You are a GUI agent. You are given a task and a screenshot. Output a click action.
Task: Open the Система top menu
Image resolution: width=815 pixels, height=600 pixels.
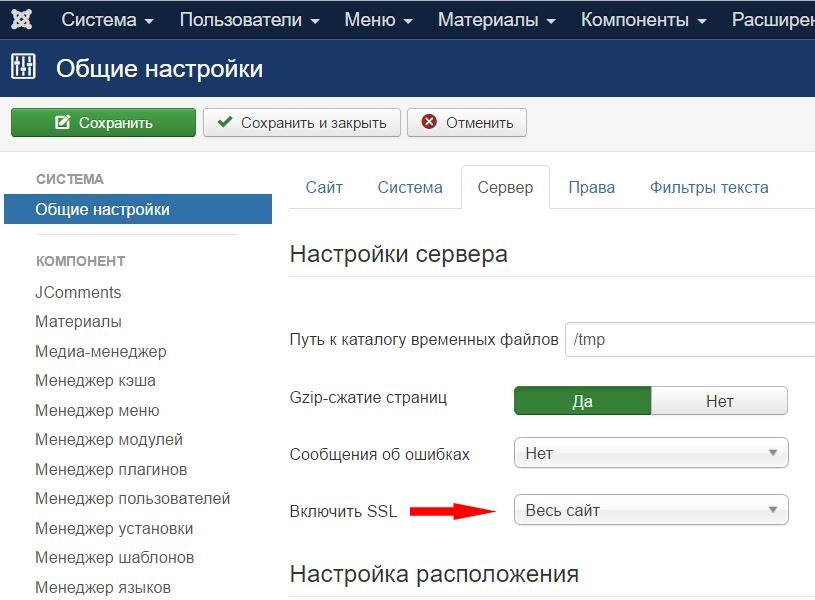(107, 20)
